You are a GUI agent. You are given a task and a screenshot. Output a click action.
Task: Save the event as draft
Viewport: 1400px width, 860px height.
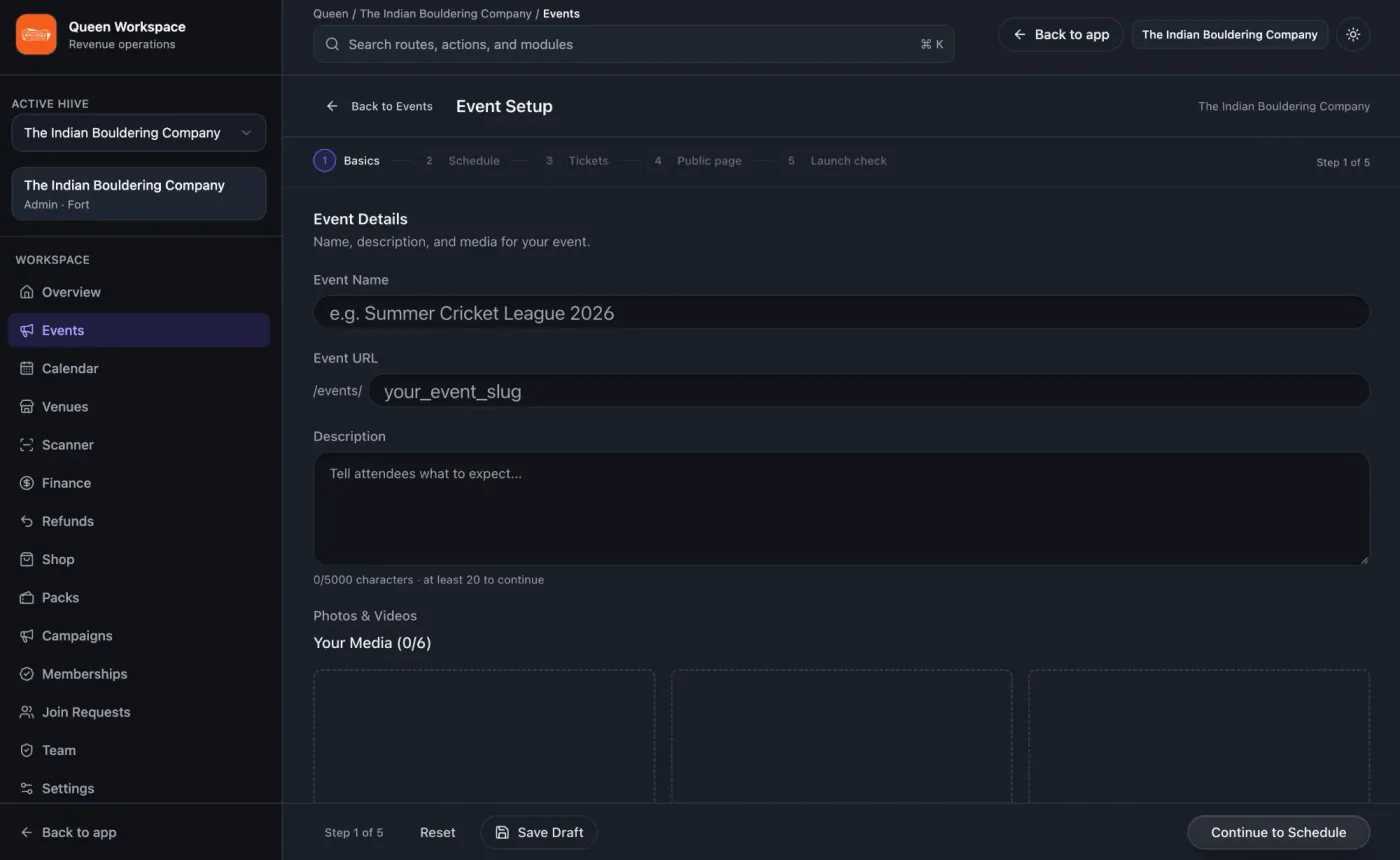click(x=539, y=832)
